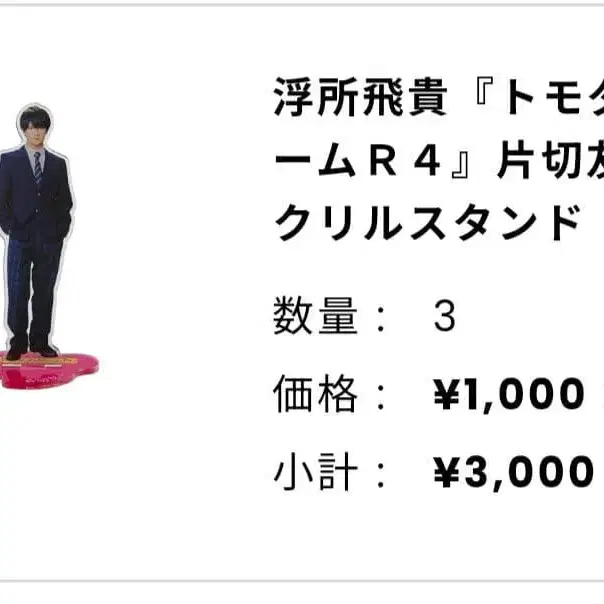
Task: Click the figure's navy blazer
Action: click(x=35, y=195)
